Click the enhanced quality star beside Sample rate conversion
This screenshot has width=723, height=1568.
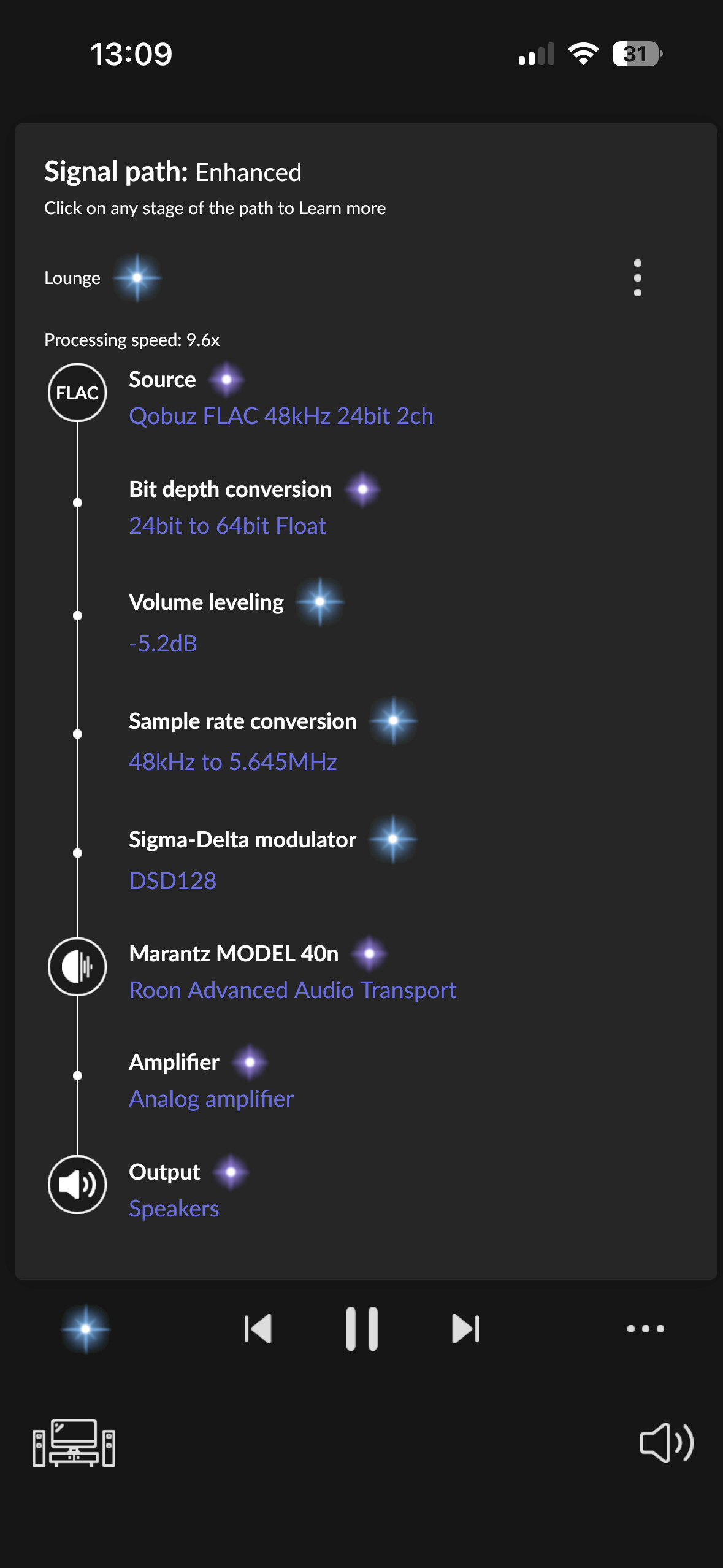[394, 721]
